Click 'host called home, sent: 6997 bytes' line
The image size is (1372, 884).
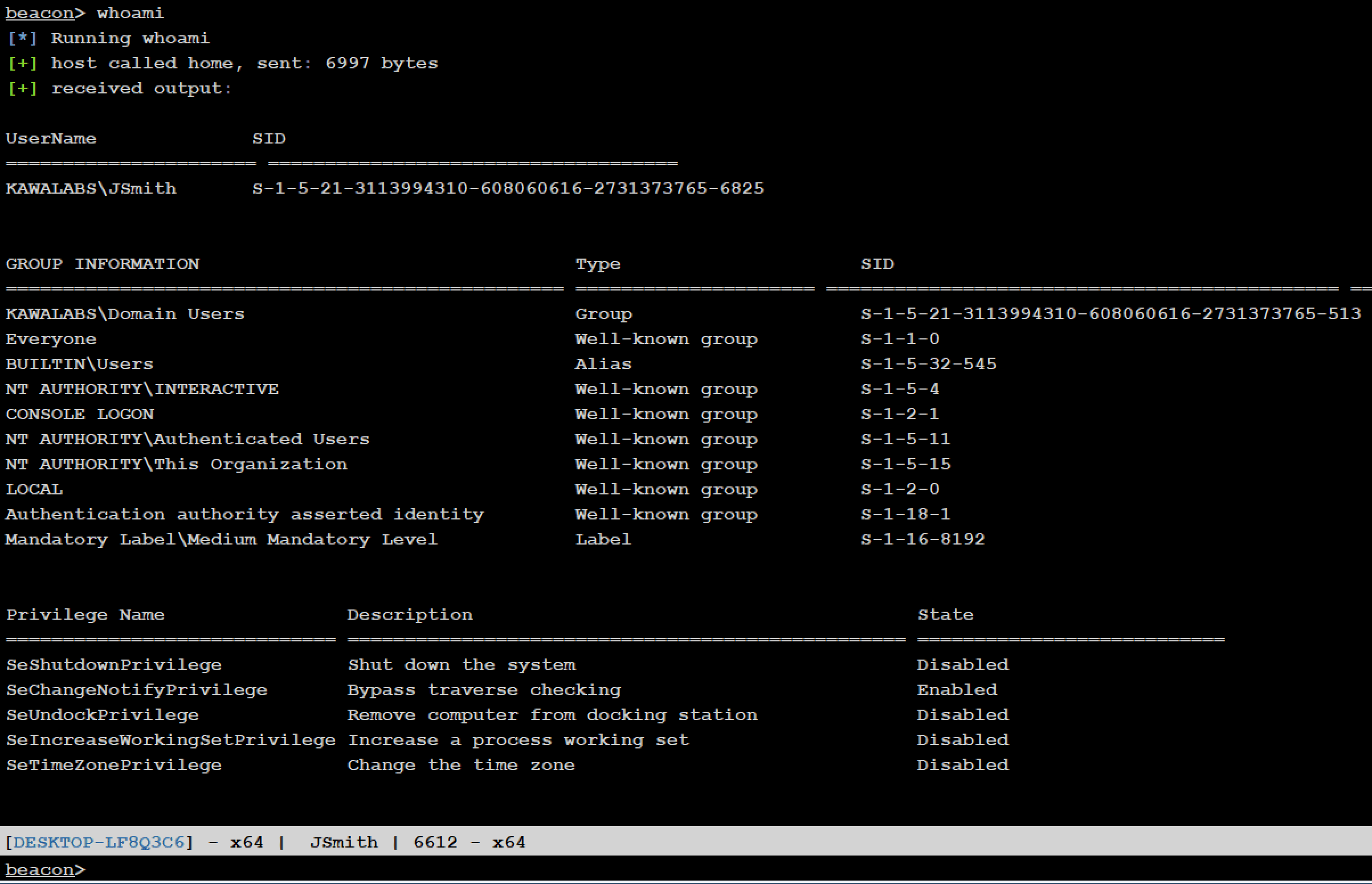coord(244,63)
